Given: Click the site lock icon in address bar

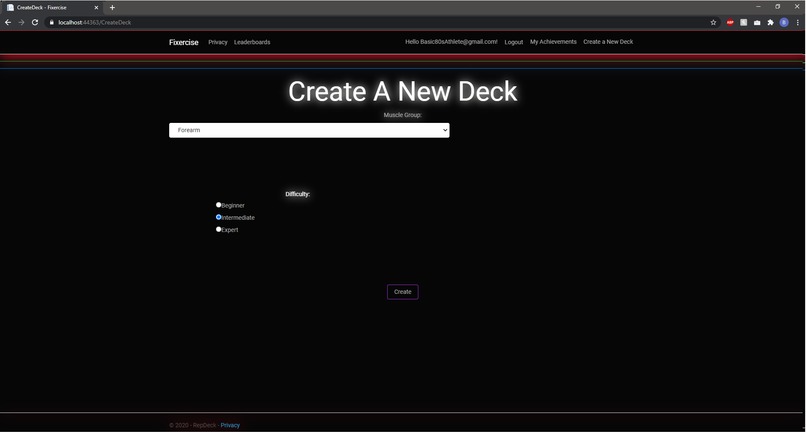Looking at the screenshot, I should (51, 22).
